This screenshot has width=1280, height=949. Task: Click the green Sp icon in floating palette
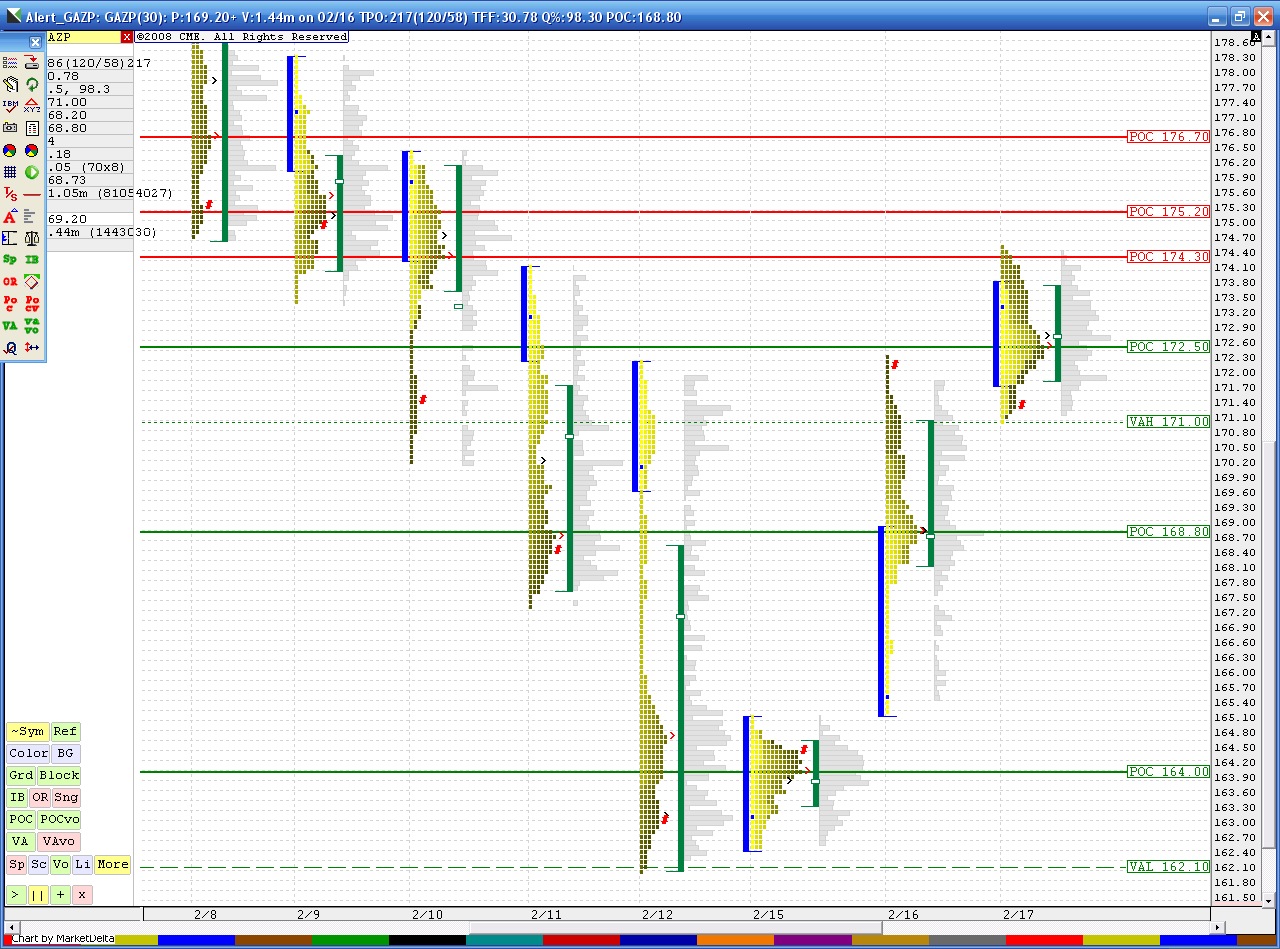[x=10, y=259]
